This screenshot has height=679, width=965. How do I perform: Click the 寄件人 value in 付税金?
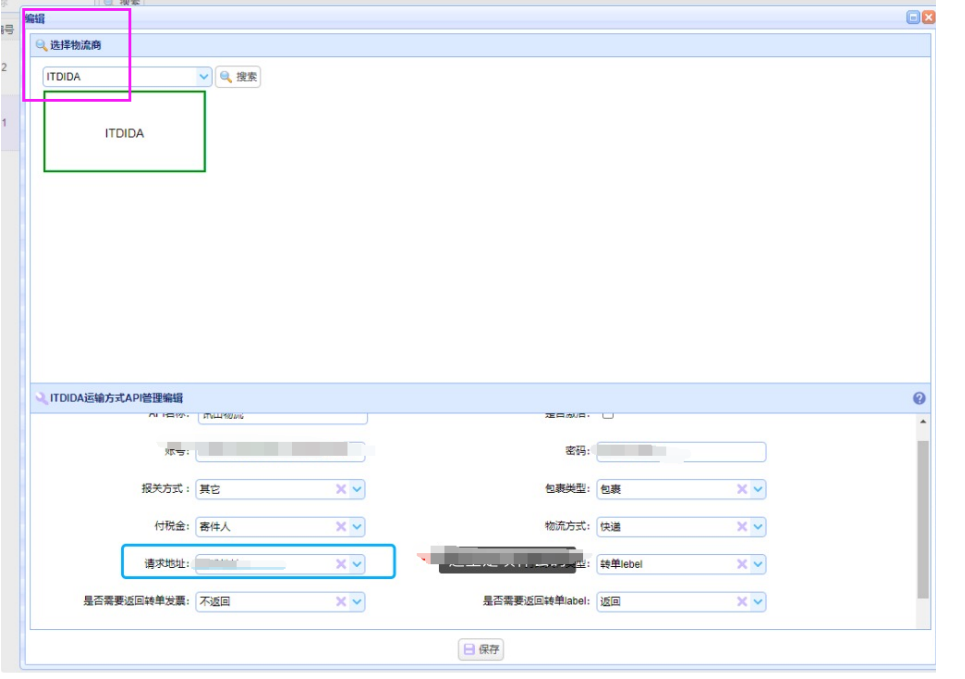215,527
